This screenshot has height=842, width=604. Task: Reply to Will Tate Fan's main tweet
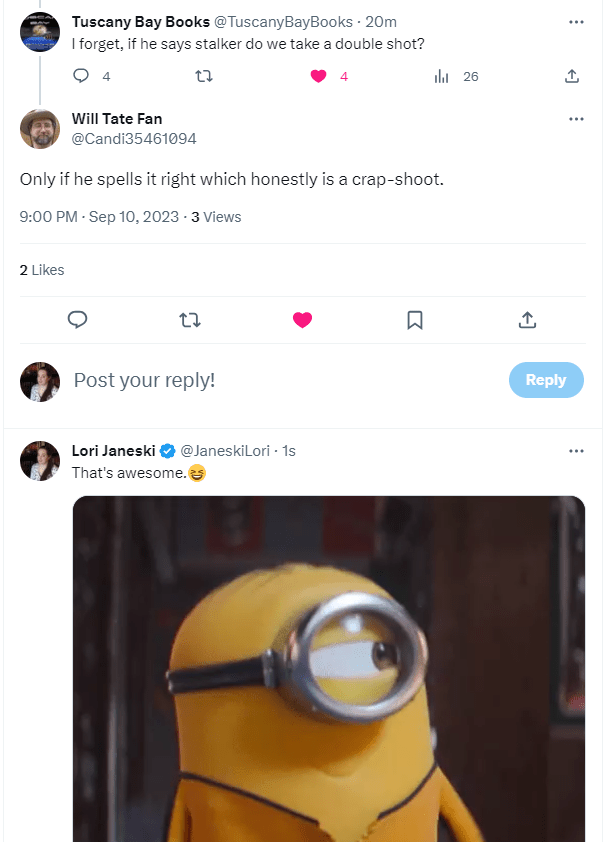click(78, 320)
